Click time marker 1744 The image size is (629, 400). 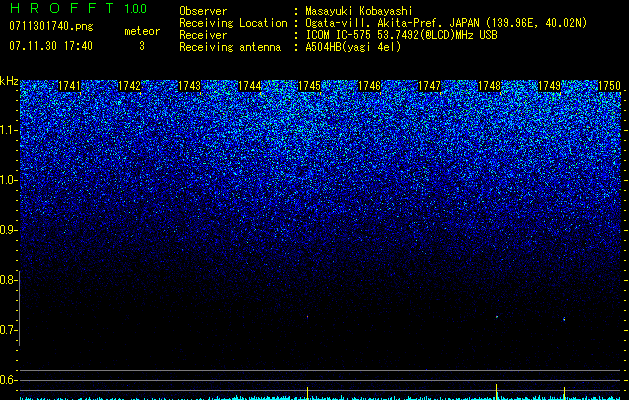[250, 86]
